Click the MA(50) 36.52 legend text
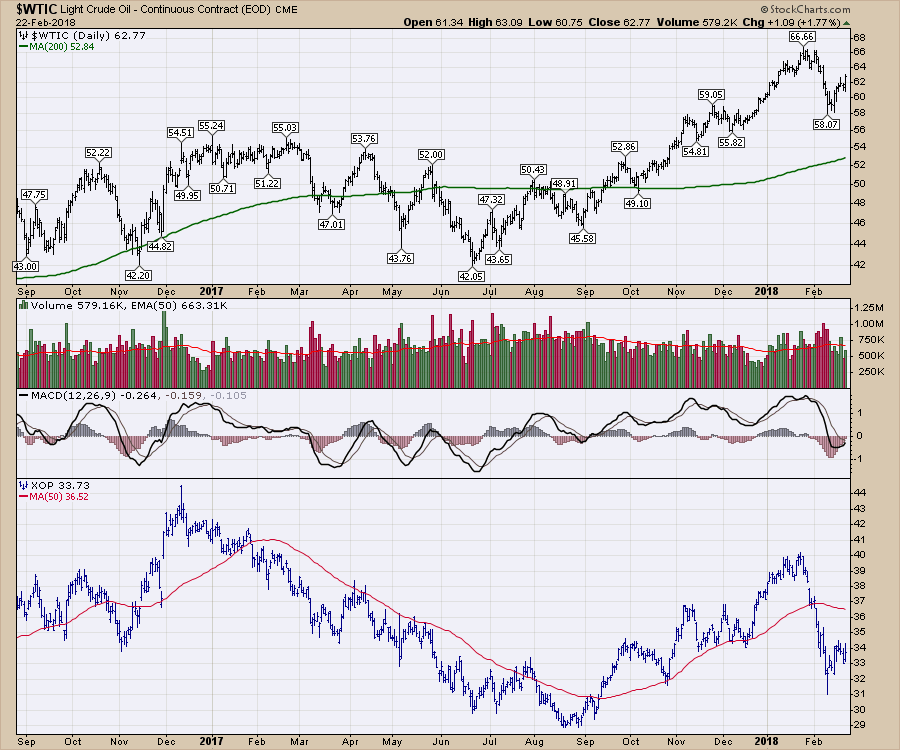 59,497
